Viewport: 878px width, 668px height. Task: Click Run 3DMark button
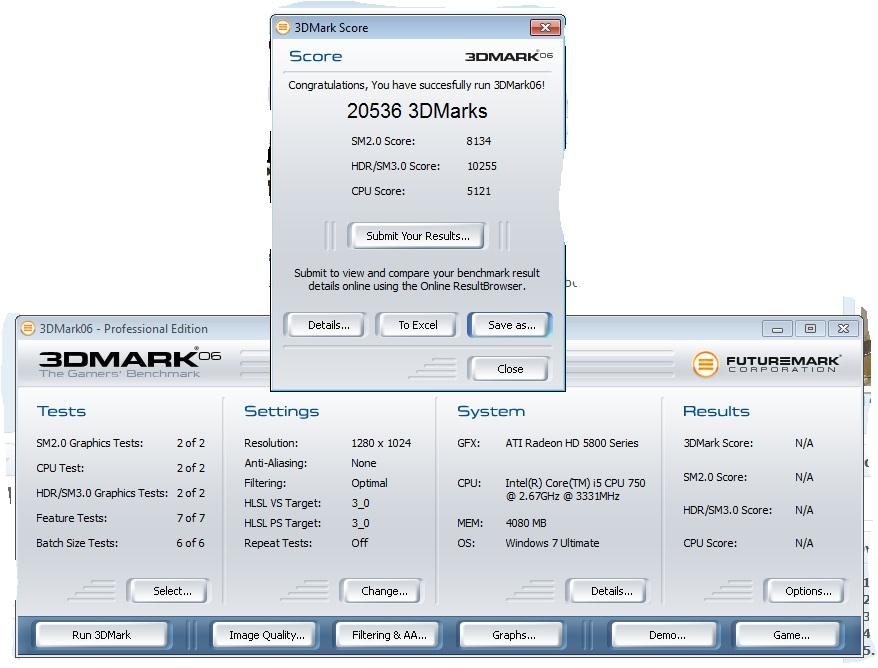coord(101,635)
